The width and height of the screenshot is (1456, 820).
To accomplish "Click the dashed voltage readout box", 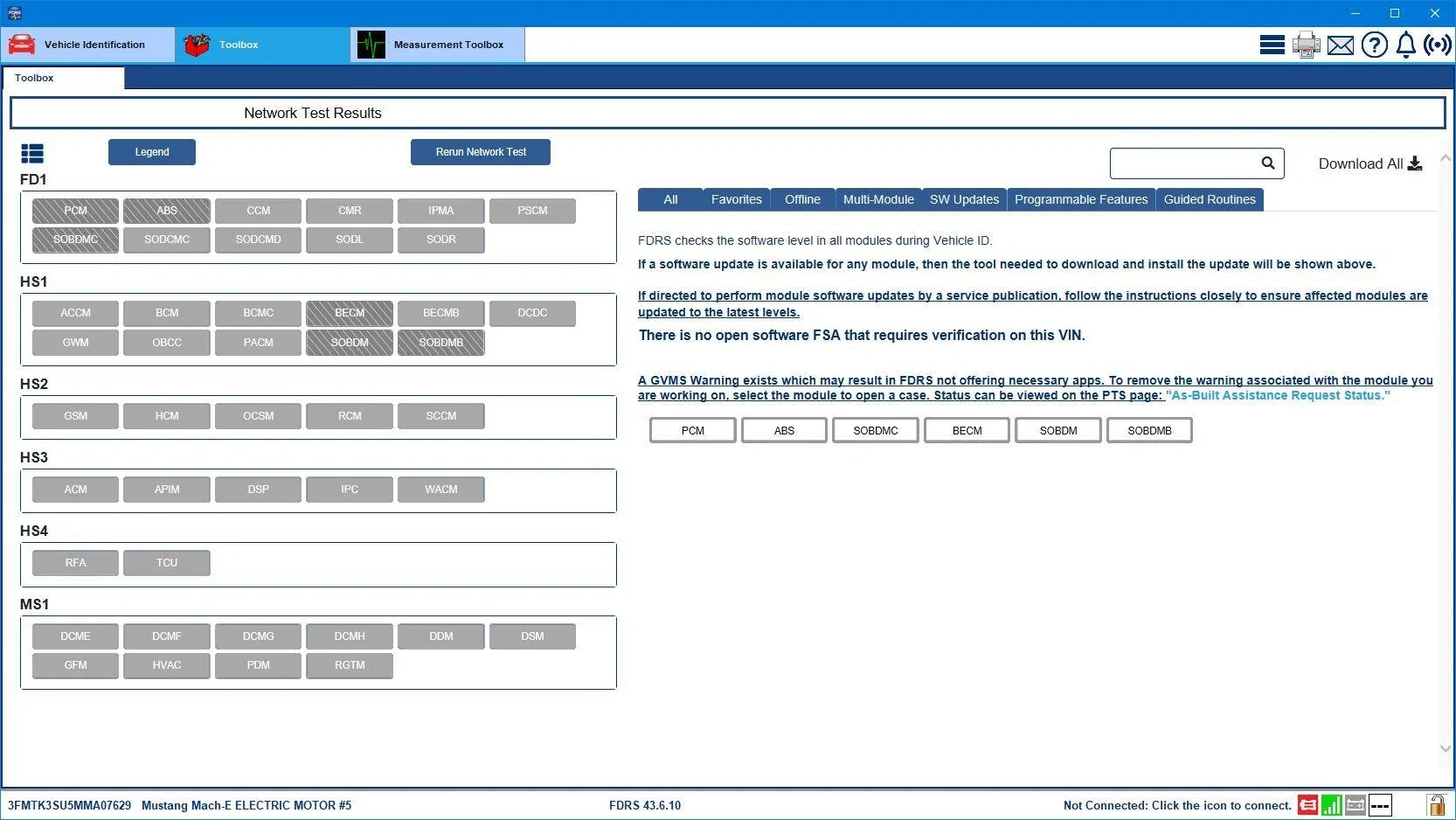I will [1380, 805].
